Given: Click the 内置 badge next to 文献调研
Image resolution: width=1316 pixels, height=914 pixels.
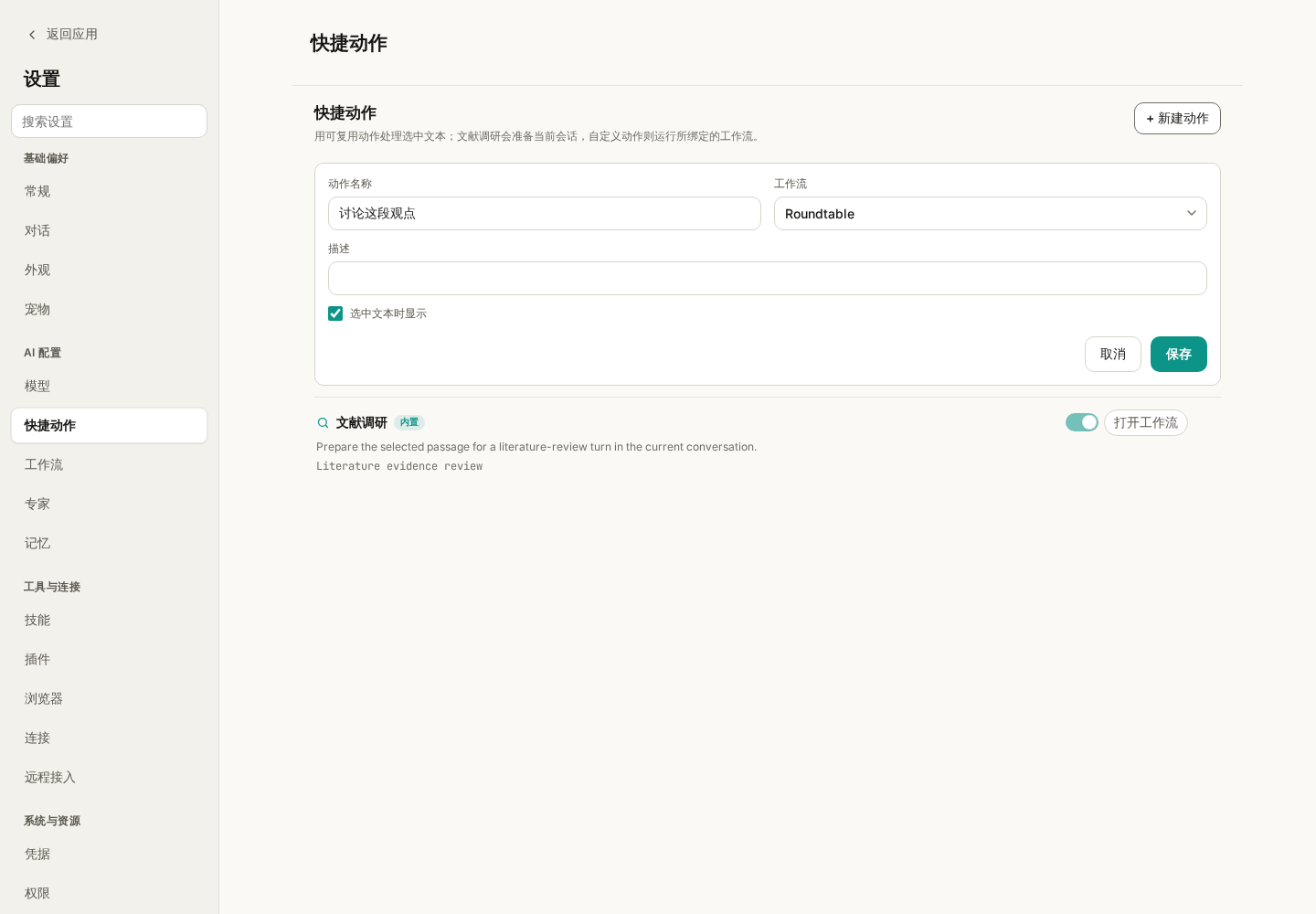Looking at the screenshot, I should (409, 423).
